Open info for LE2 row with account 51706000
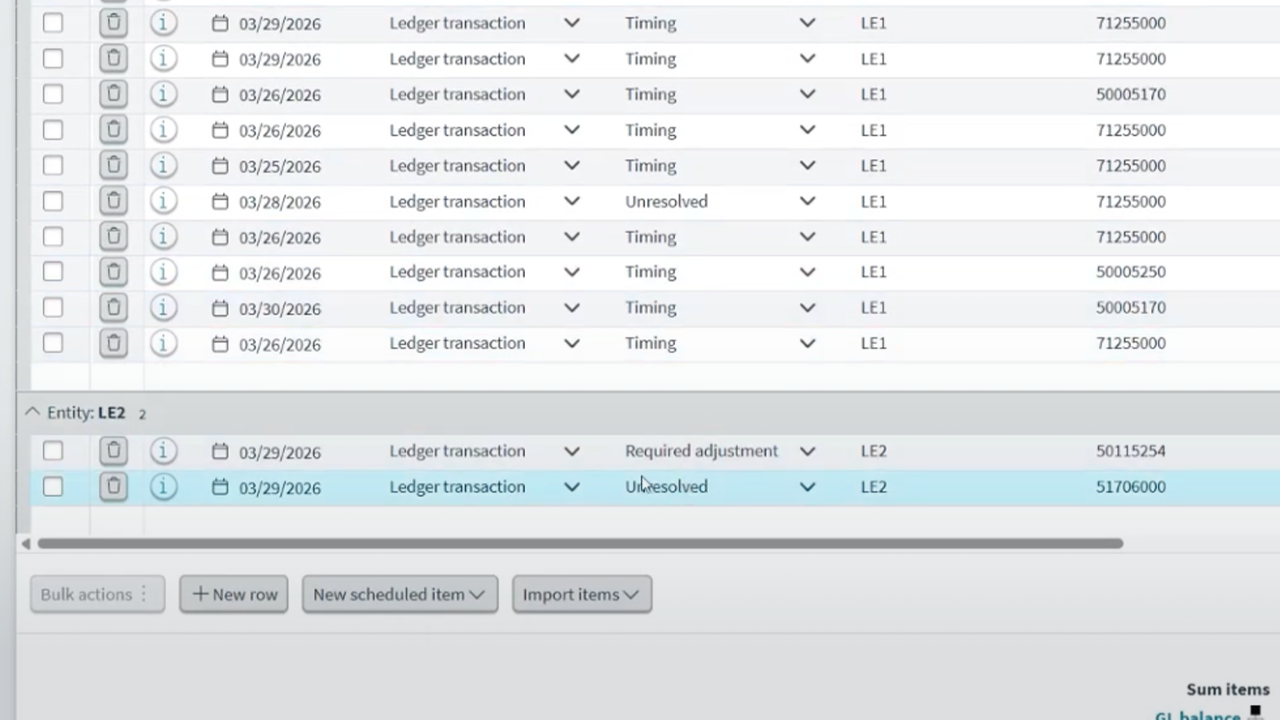 [163, 487]
